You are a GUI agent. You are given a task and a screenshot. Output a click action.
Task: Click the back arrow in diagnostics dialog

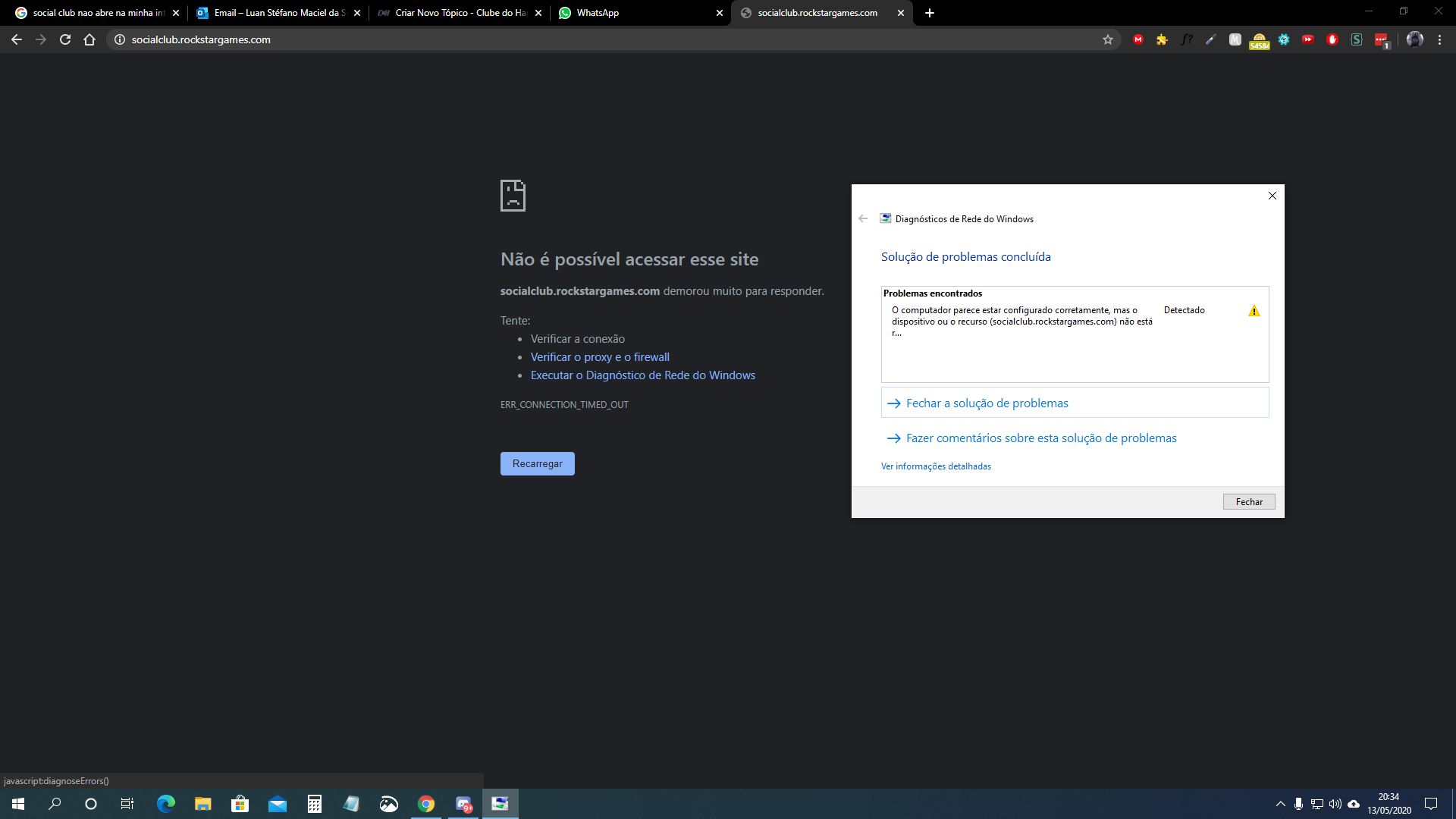[863, 218]
